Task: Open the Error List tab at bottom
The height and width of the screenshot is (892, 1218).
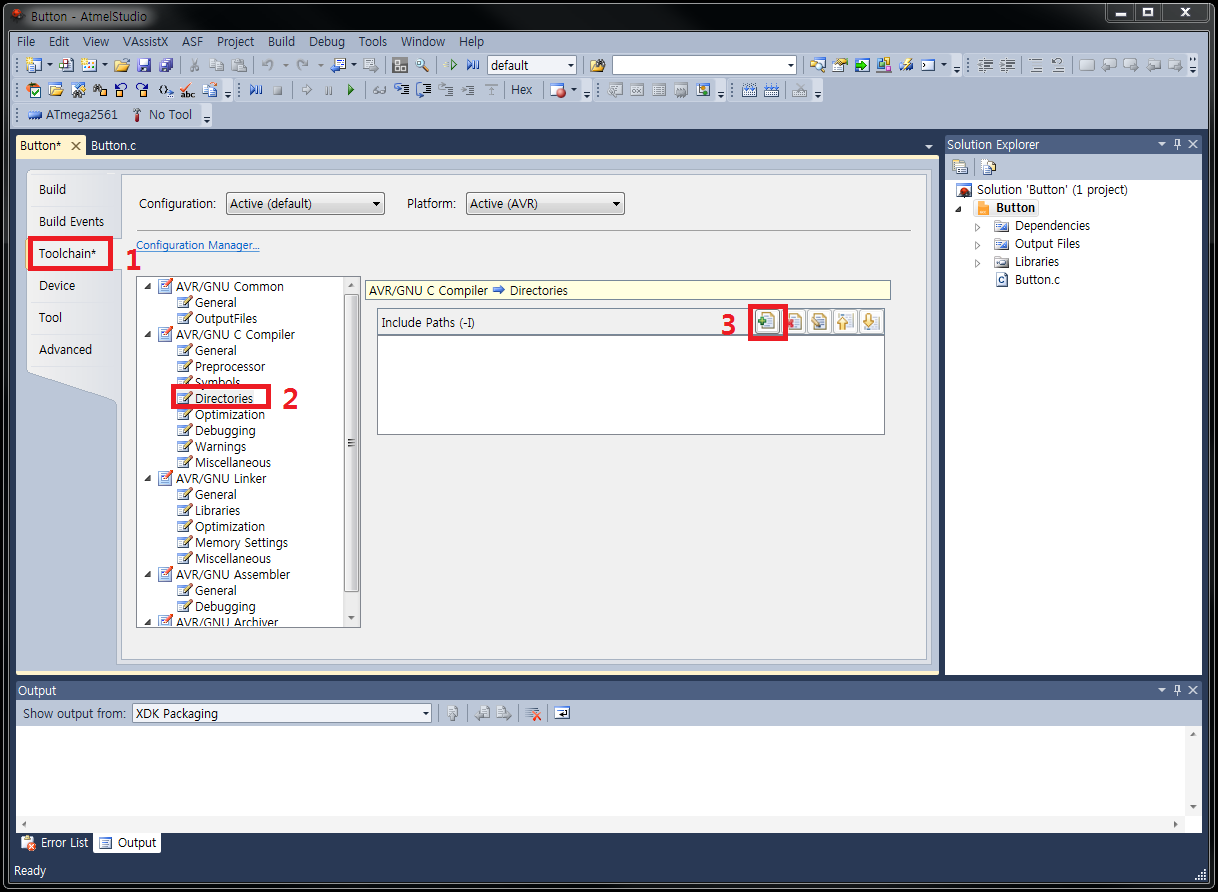Action: pyautogui.click(x=56, y=843)
